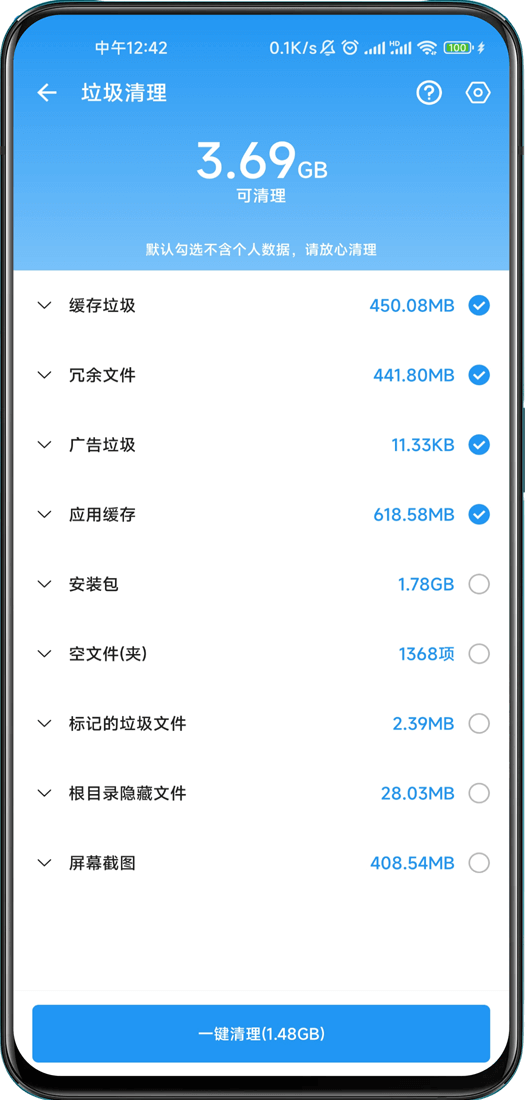
Task: Select the 屏幕截图 checkbox
Action: (479, 863)
